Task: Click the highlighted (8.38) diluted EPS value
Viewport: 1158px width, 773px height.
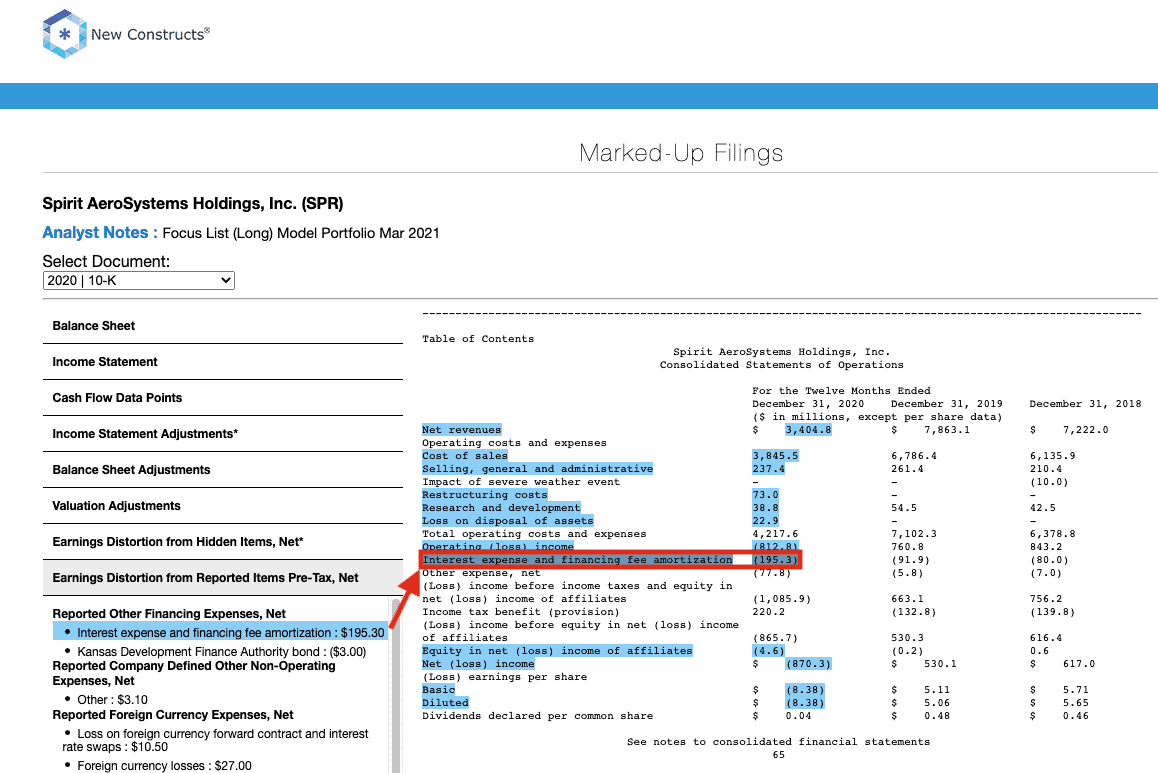Action: click(805, 703)
